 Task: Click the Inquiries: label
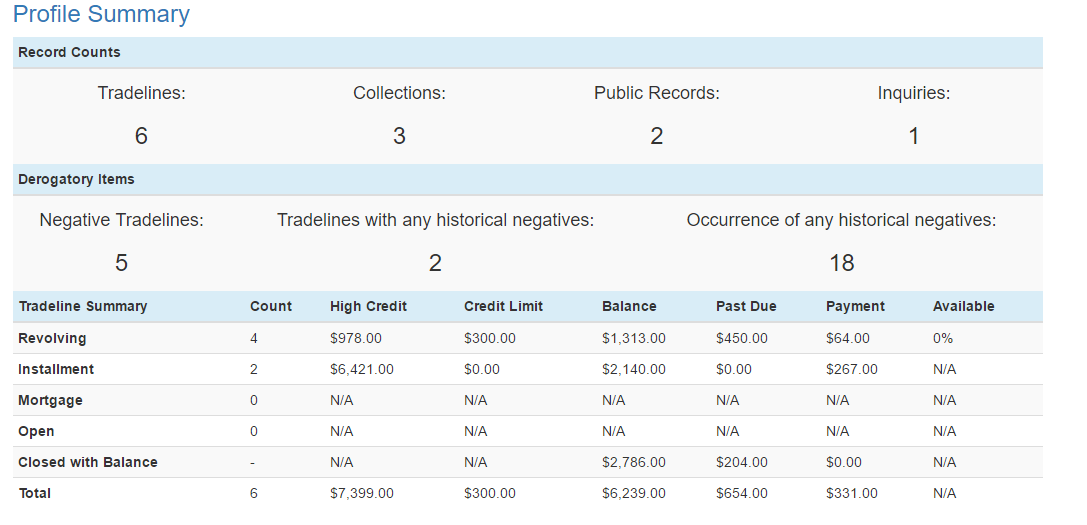[914, 93]
